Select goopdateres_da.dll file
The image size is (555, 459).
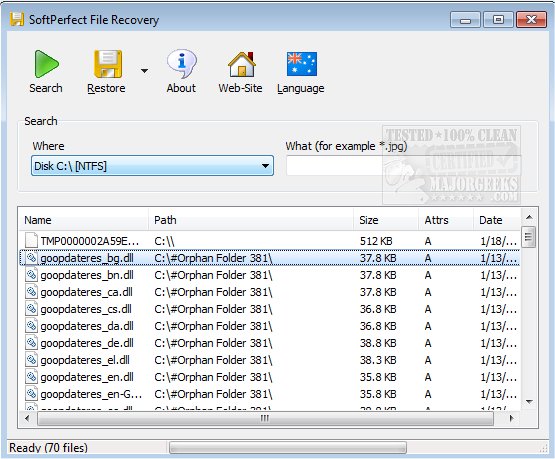pos(270,326)
